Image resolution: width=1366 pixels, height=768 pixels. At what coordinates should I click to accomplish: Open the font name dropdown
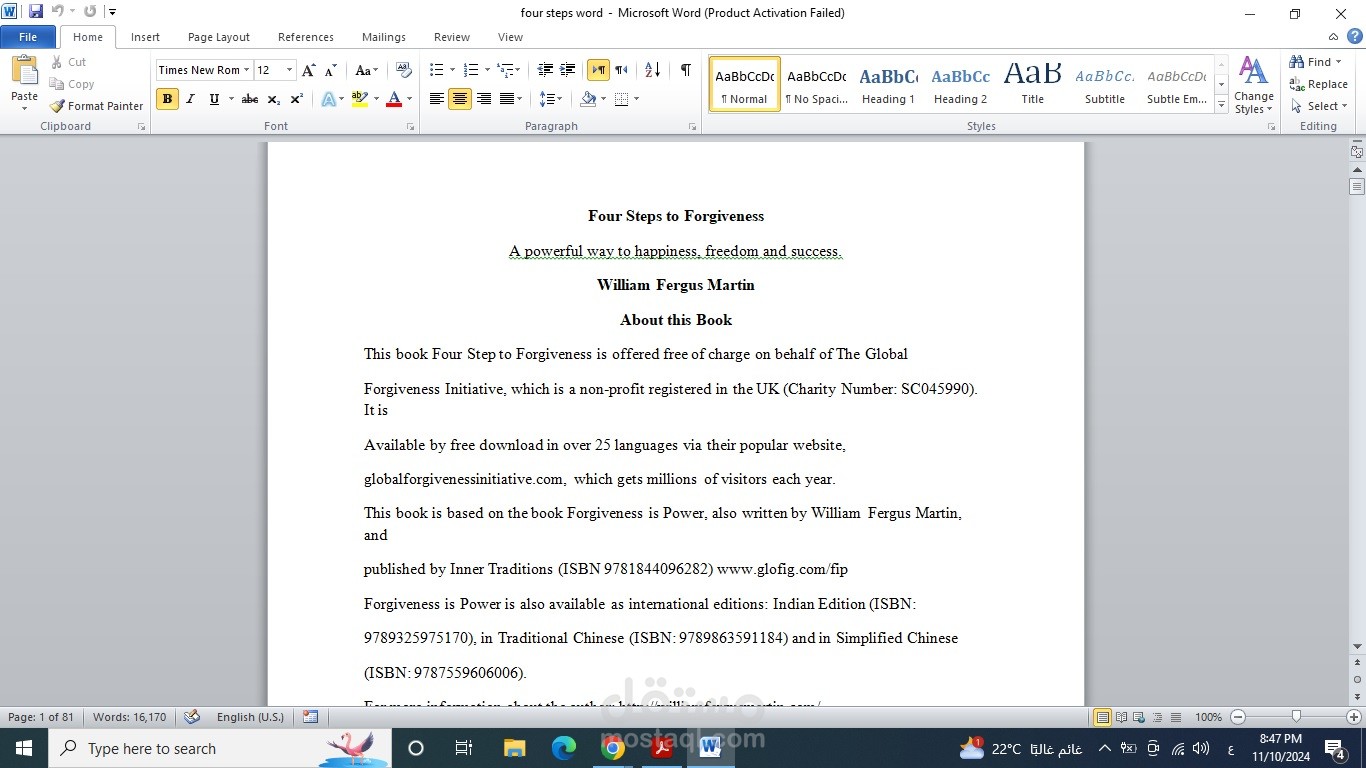click(x=246, y=70)
